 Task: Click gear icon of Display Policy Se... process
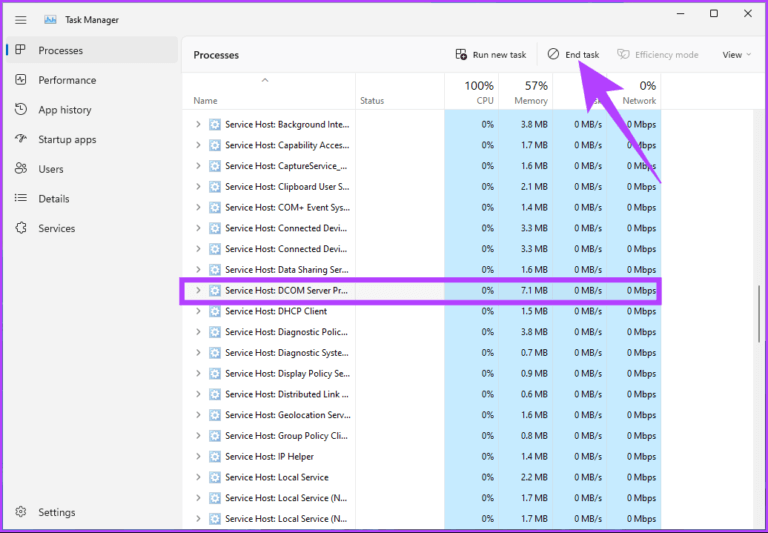click(215, 373)
